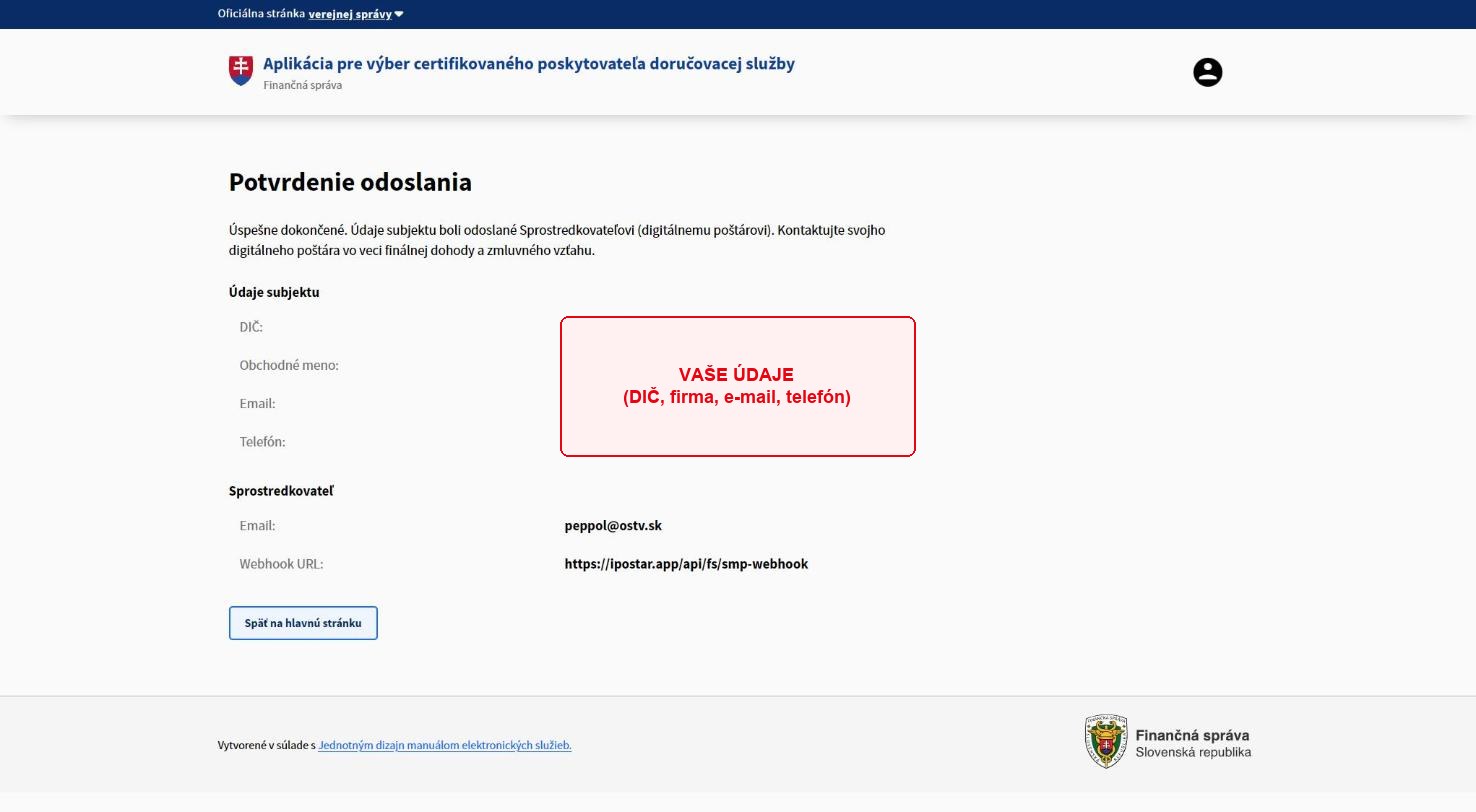
Task: Click the 'Webhook URL:' label
Action: (282, 564)
